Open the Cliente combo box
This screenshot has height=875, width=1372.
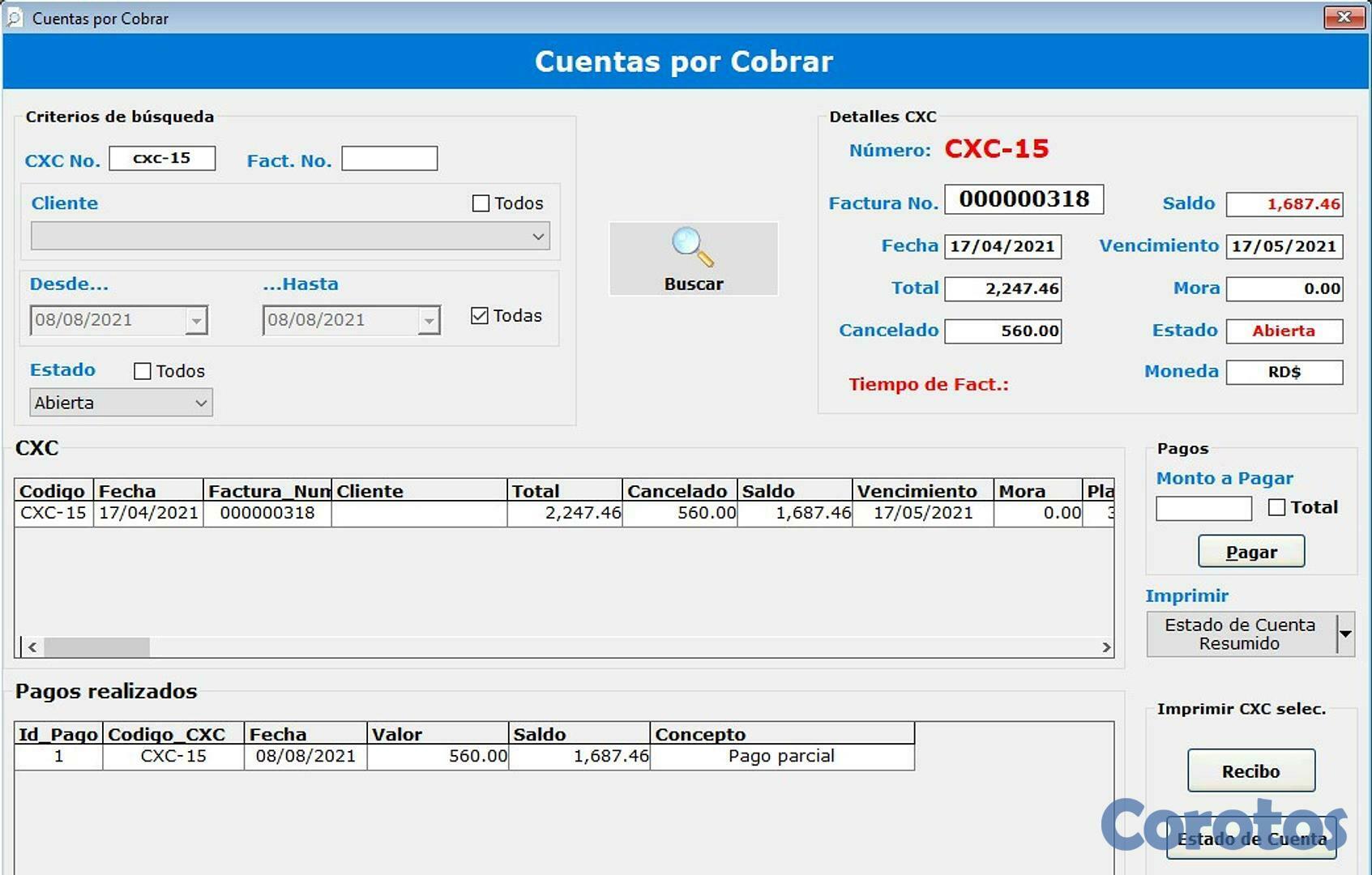539,236
